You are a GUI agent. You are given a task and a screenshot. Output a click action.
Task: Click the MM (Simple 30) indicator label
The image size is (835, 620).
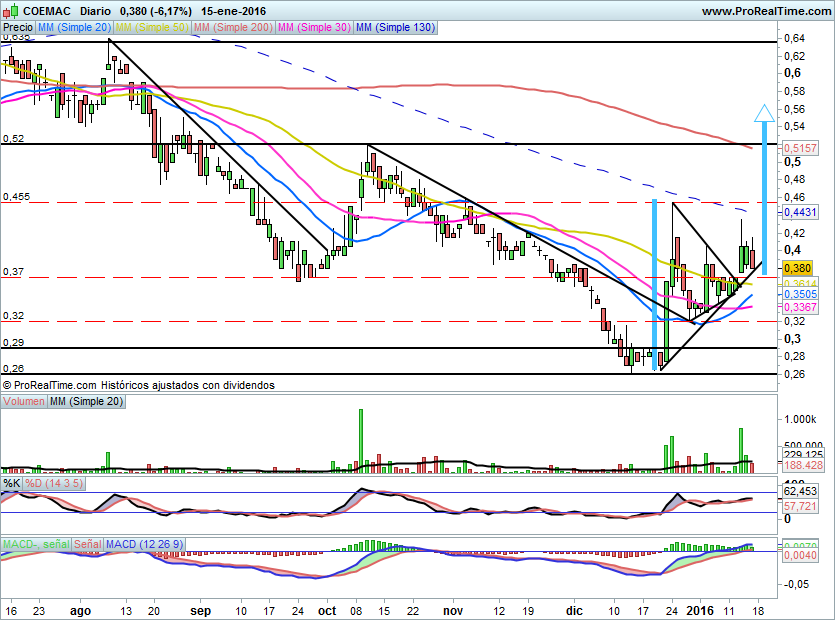[x=313, y=29]
